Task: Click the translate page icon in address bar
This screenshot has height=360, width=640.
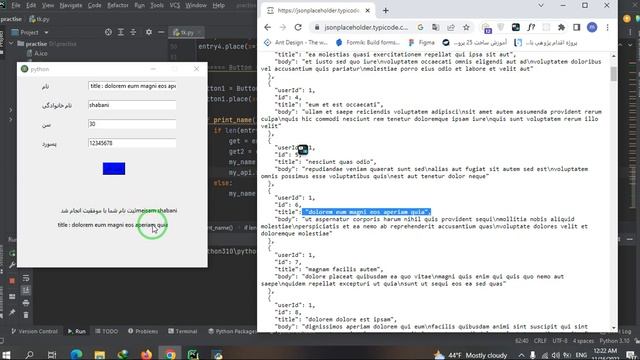Action: coord(436,27)
